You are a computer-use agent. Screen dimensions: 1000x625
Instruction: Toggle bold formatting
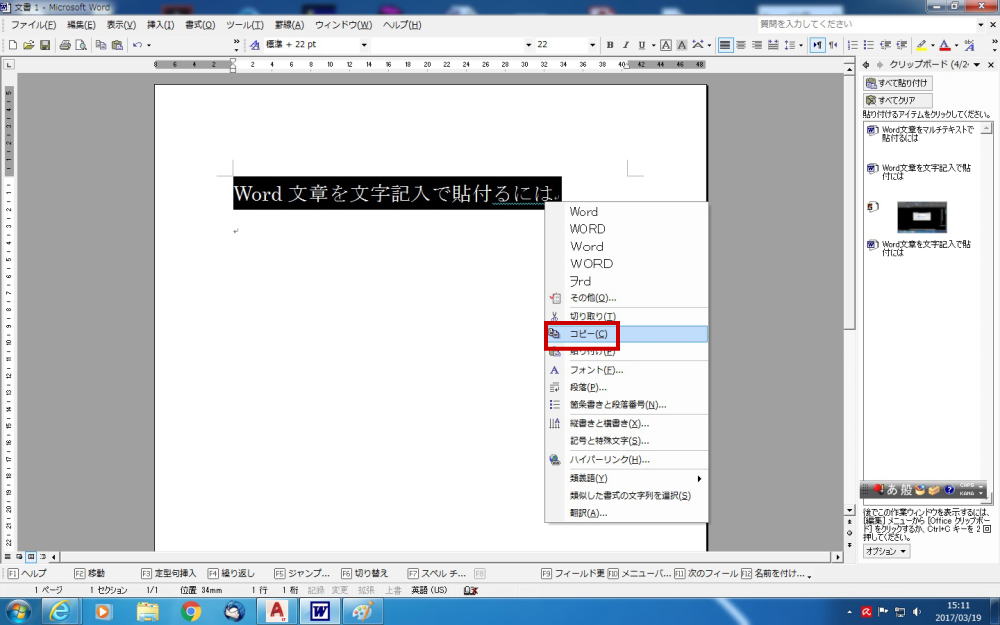[x=610, y=45]
